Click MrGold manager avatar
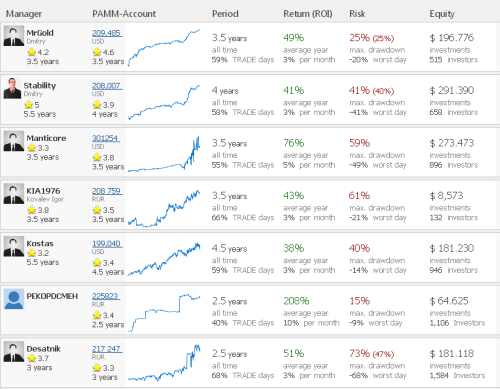This screenshot has height=389, width=500. 14,36
